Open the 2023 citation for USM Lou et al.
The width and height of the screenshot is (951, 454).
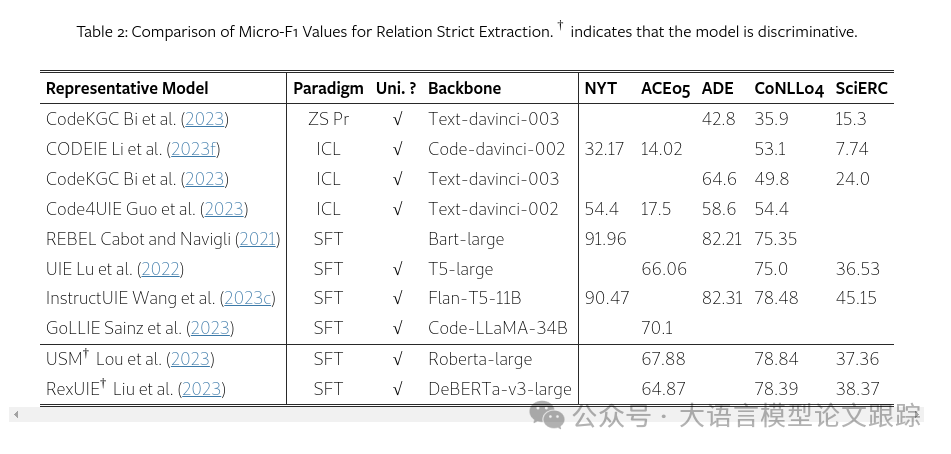point(190,359)
